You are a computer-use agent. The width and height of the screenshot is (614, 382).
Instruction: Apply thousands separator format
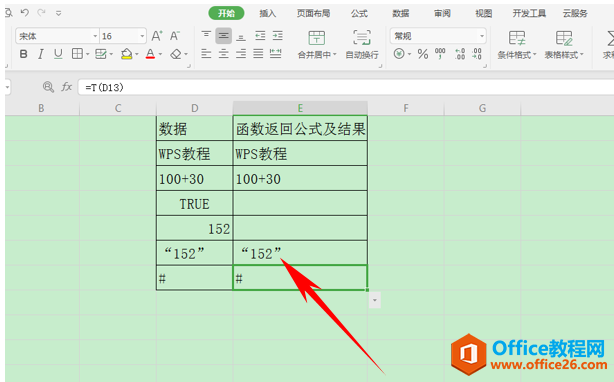440,54
